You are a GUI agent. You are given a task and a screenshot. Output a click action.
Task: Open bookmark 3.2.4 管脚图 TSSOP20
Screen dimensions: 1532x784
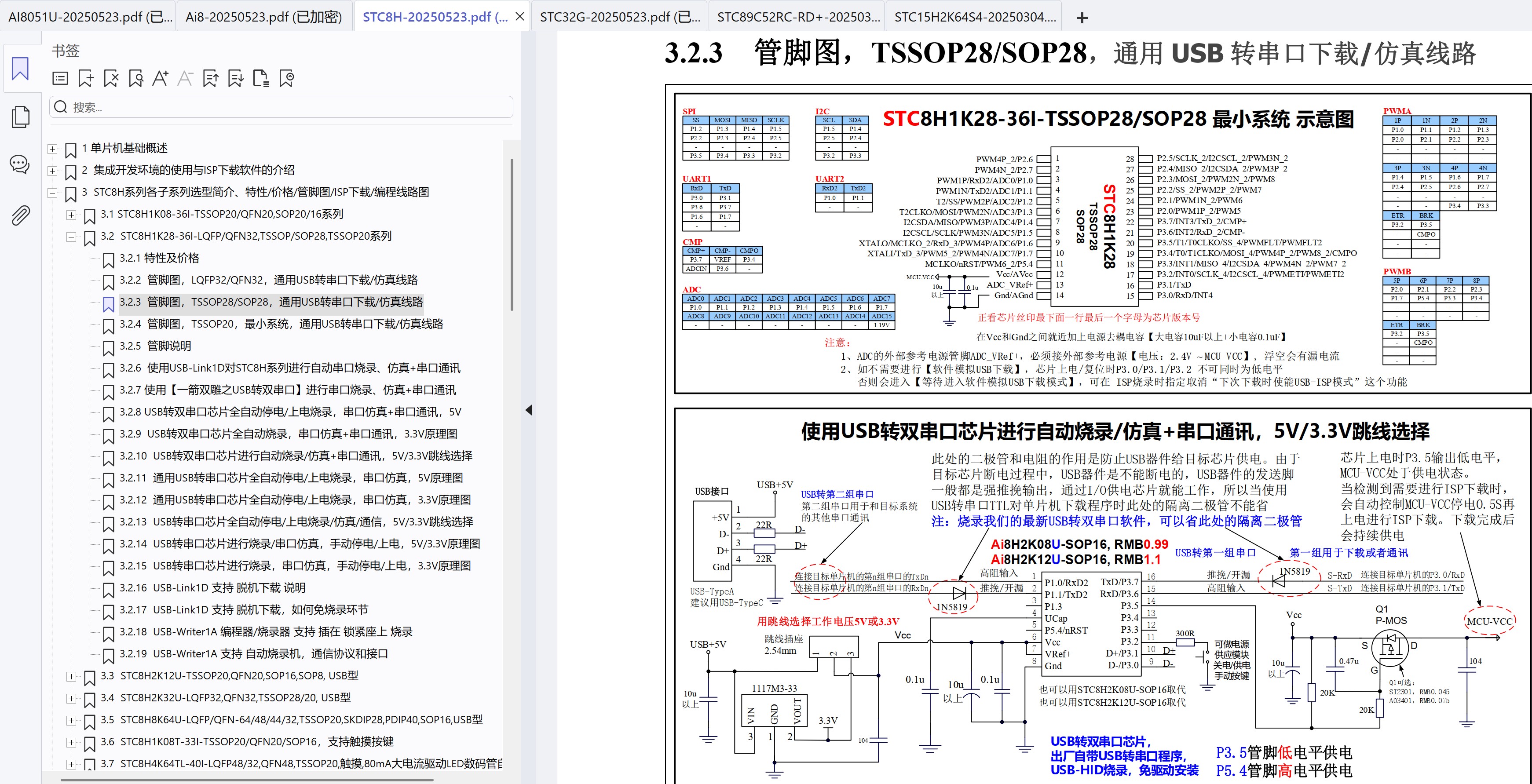pos(282,324)
